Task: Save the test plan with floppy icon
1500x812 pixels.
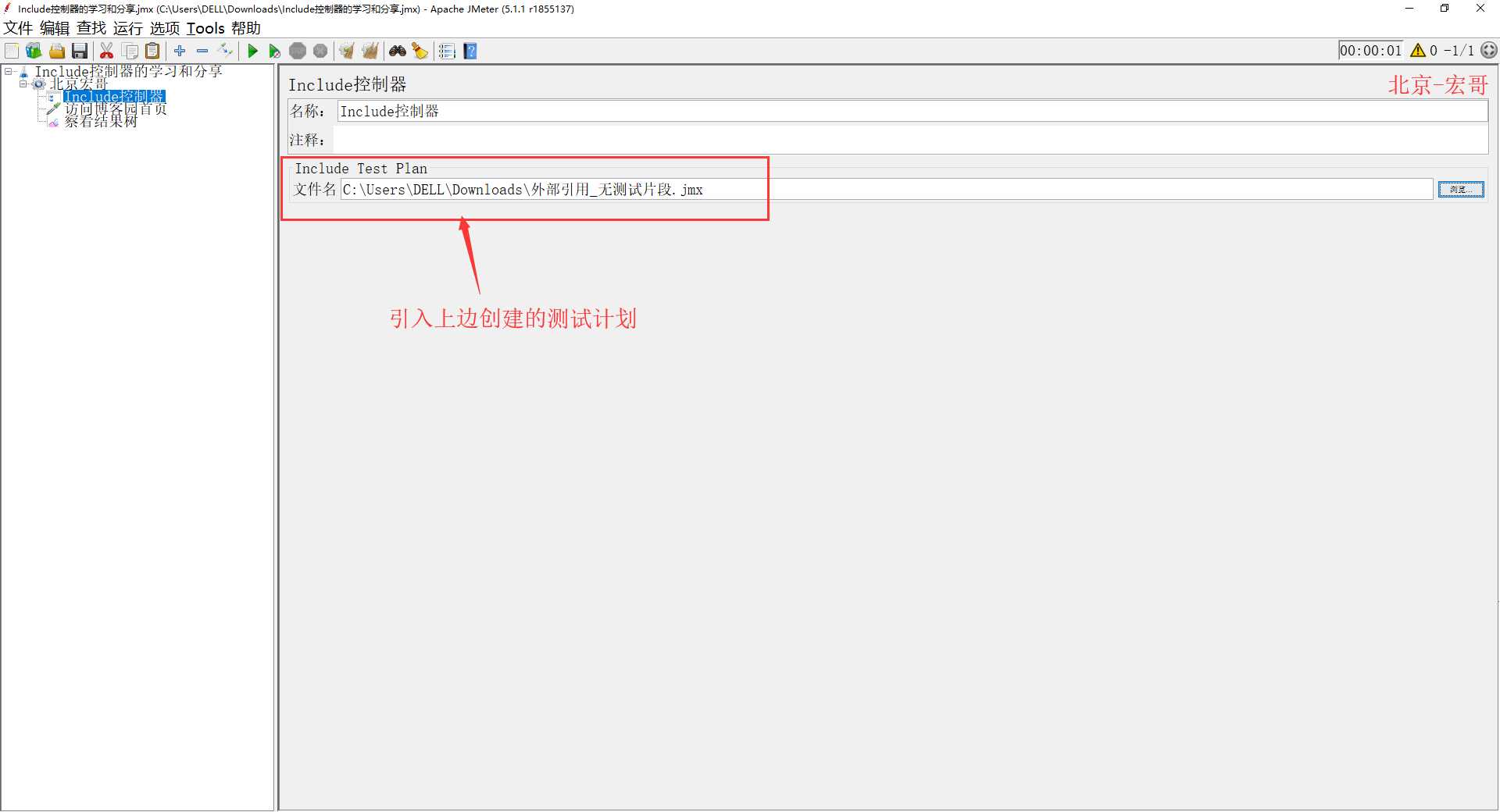Action: pos(80,52)
